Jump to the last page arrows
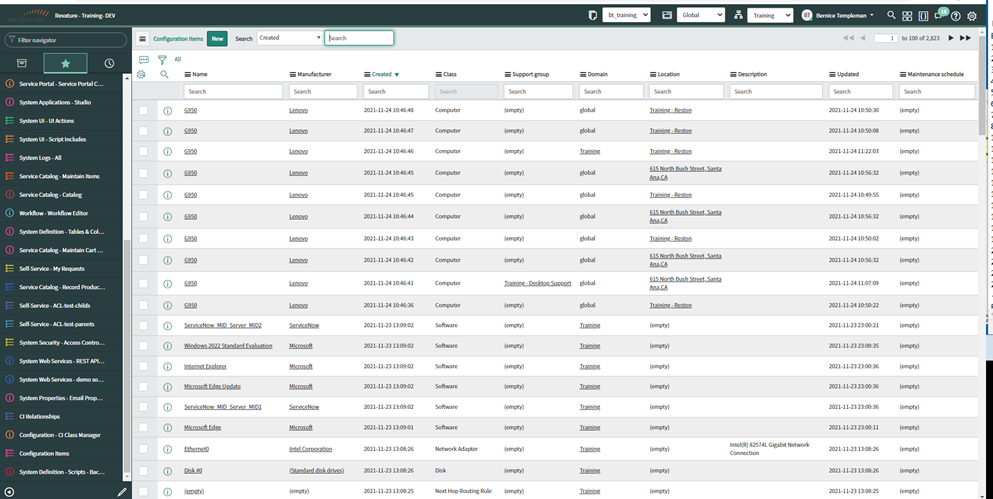The image size is (993, 499). (x=965, y=38)
